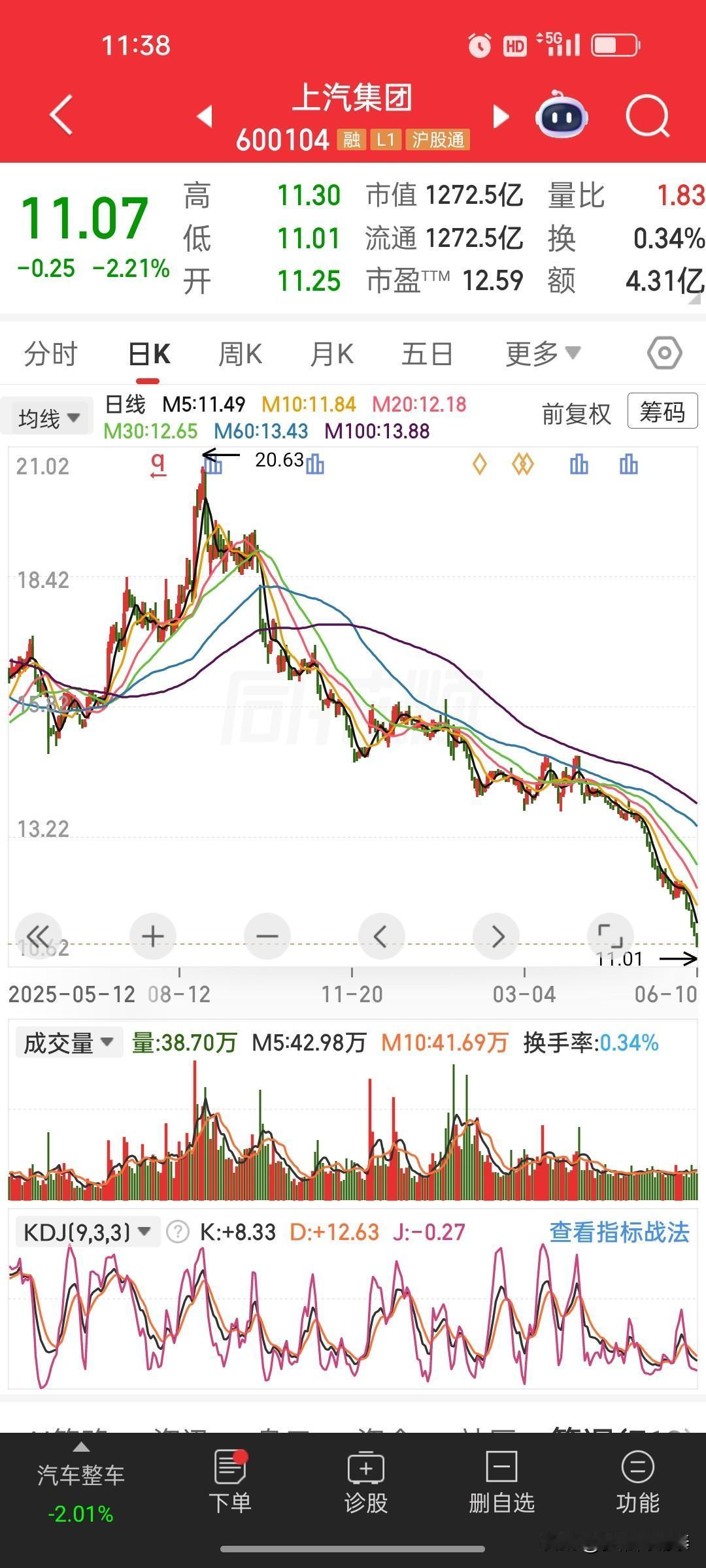Tap M100:13.88 moving average value
Screen dimensions: 706x1568
pyautogui.click(x=377, y=431)
